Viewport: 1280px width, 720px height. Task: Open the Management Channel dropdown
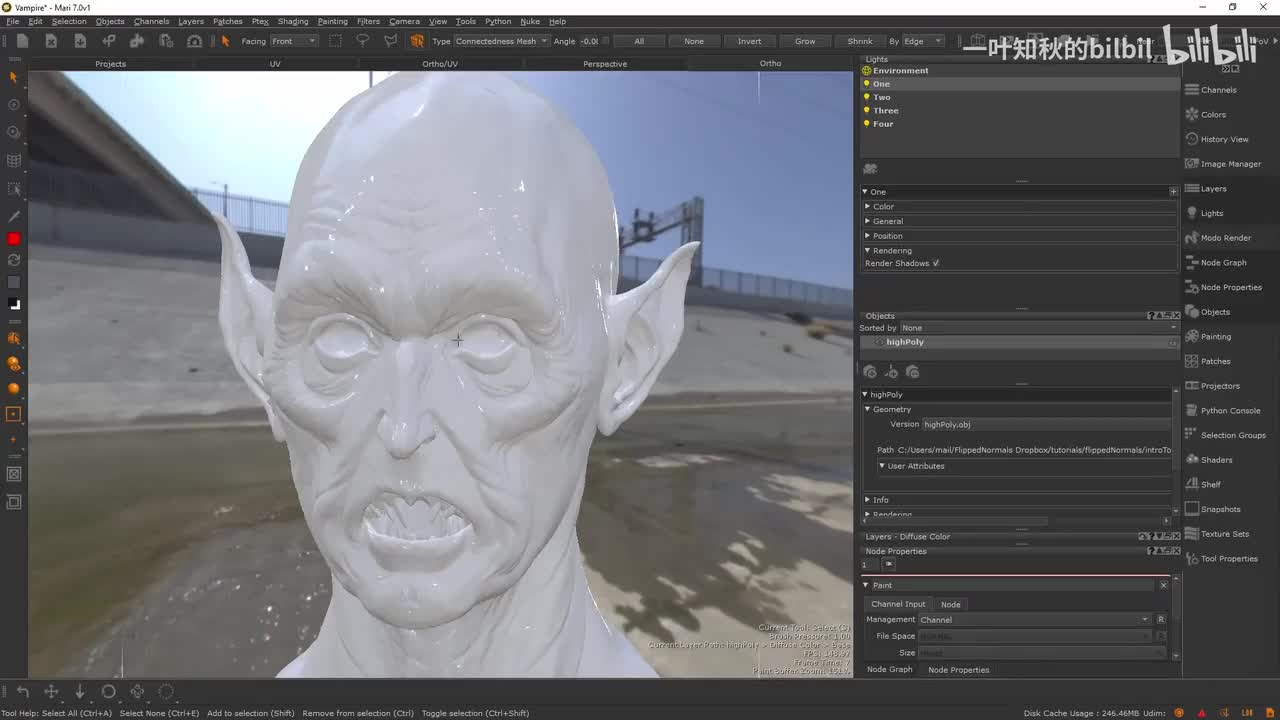click(1035, 620)
